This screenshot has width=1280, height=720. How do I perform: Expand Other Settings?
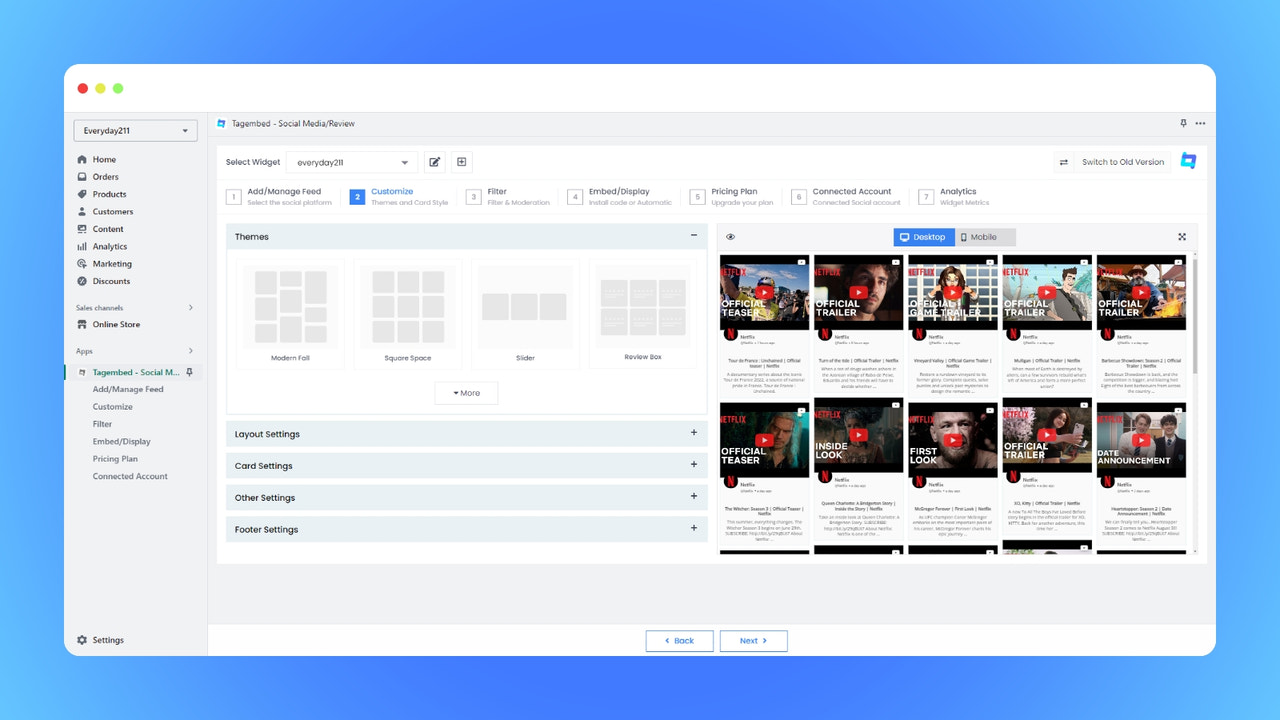467,497
